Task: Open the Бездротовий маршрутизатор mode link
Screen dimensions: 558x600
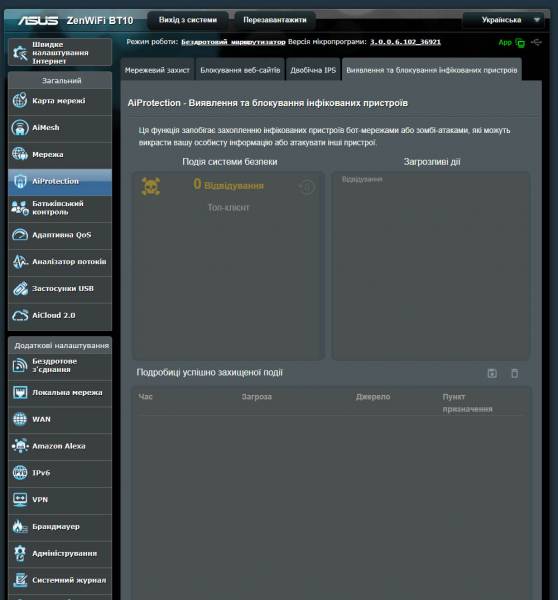Action: 233,42
